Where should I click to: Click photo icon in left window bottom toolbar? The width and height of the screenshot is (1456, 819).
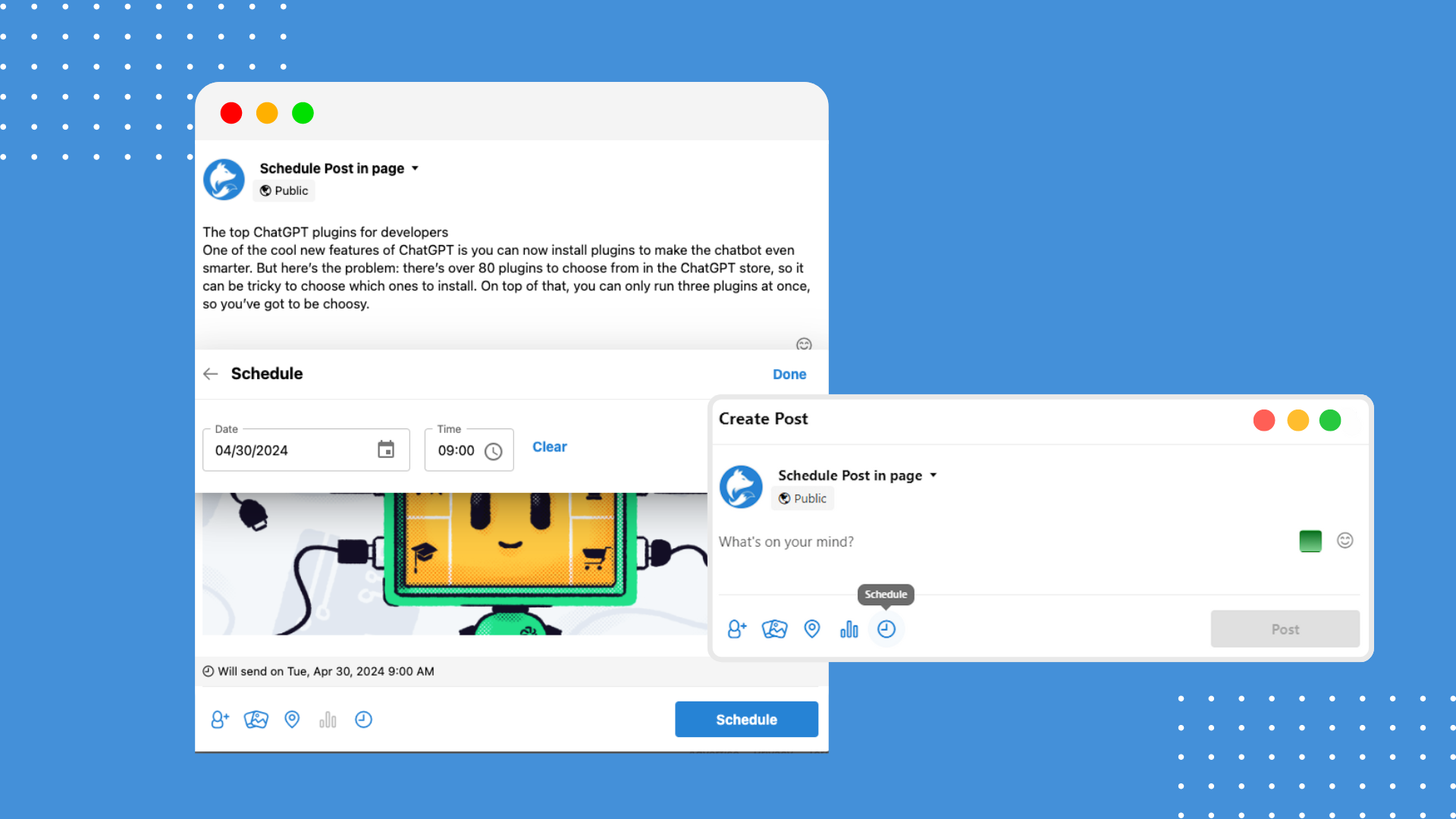click(256, 720)
